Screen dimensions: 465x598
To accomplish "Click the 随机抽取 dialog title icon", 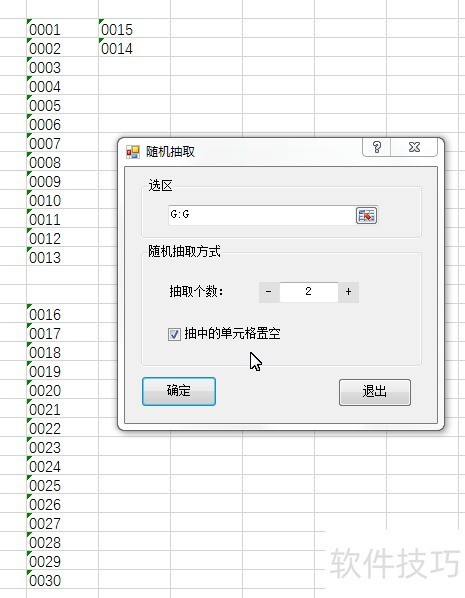I will (133, 152).
